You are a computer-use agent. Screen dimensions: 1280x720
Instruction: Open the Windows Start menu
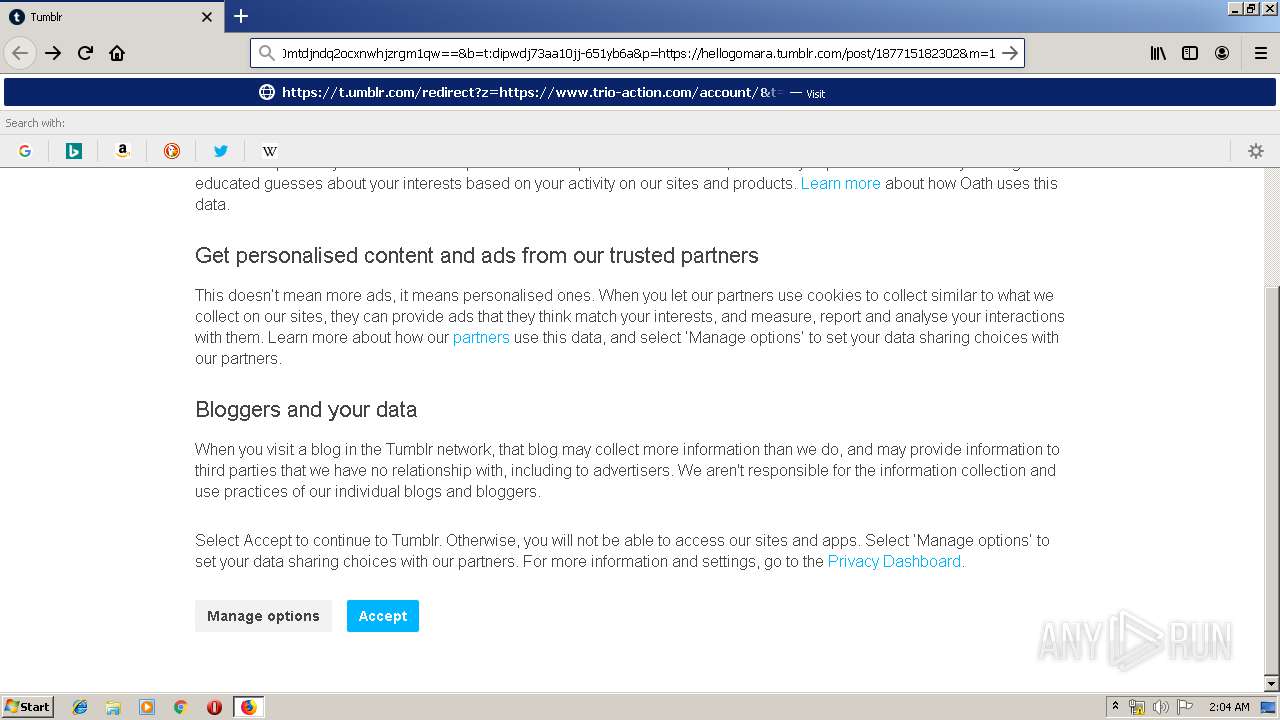tap(28, 707)
